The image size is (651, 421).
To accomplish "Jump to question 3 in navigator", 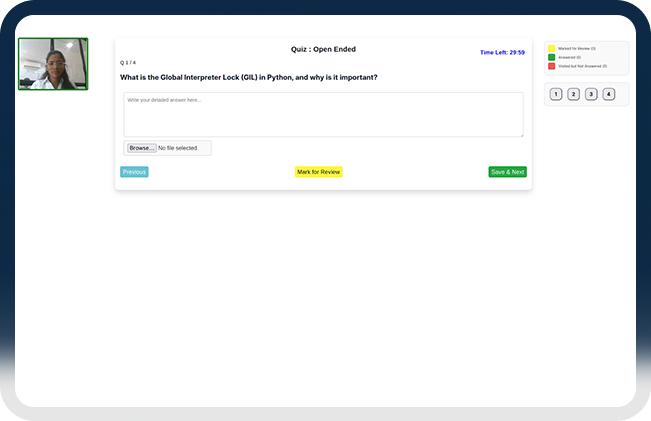I will (591, 94).
